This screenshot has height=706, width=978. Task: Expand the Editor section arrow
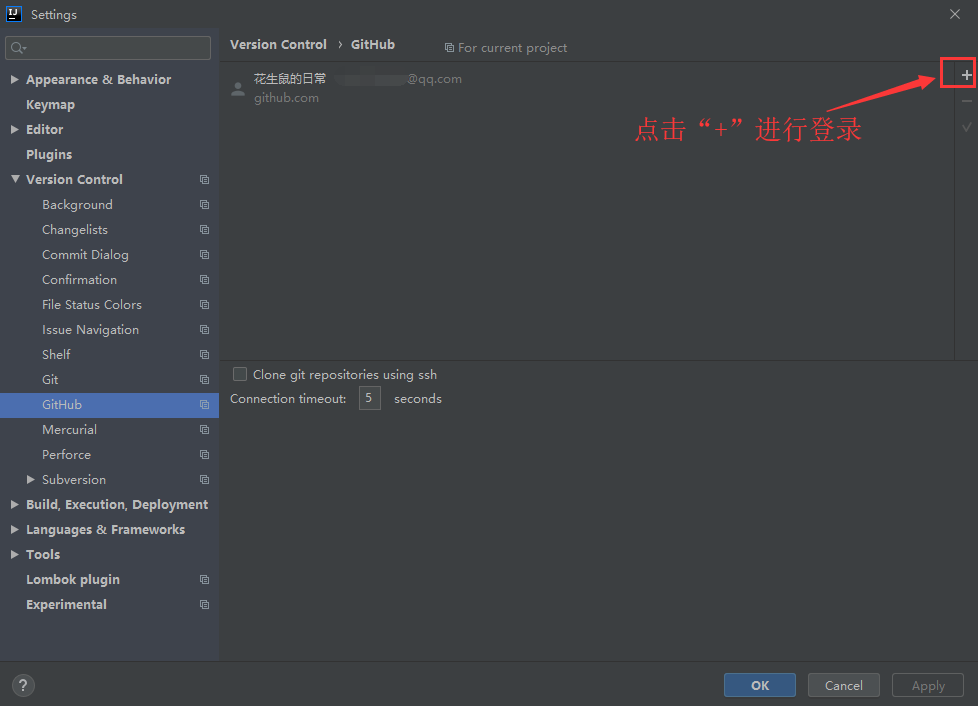(x=15, y=129)
